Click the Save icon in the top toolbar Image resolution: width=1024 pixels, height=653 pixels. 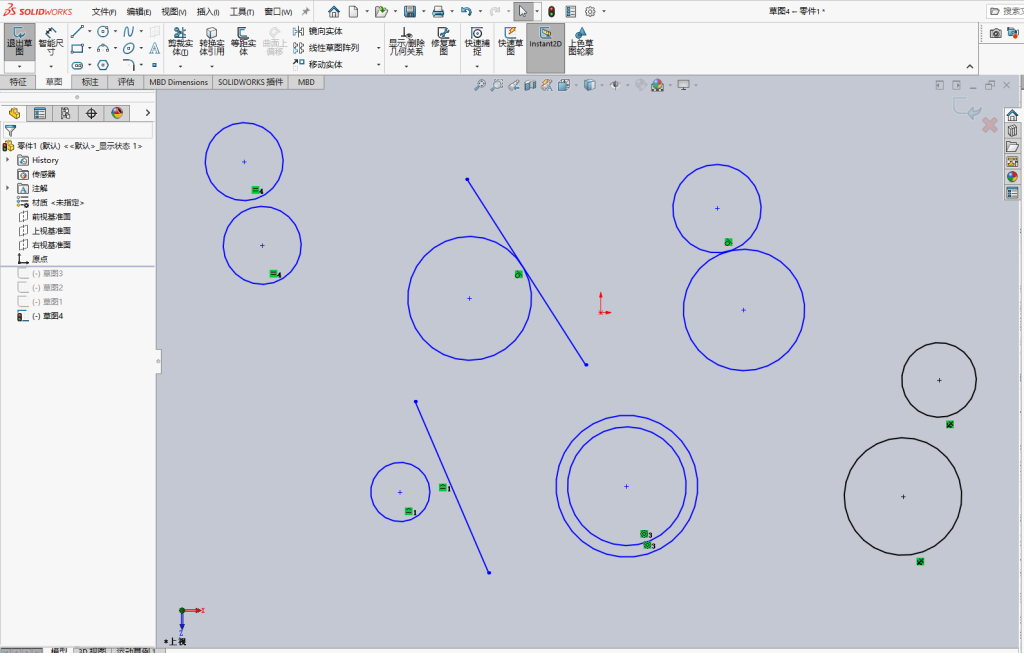click(409, 12)
